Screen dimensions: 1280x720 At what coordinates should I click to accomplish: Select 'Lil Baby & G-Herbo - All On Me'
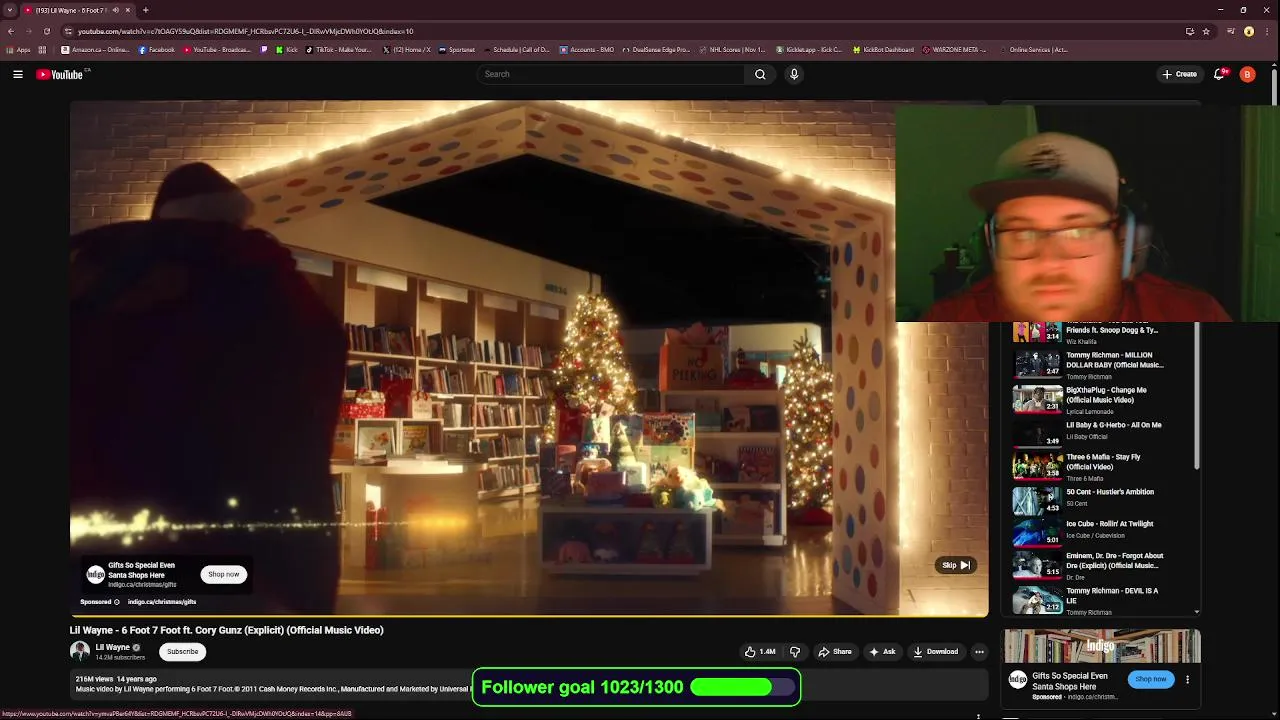pyautogui.click(x=1113, y=425)
